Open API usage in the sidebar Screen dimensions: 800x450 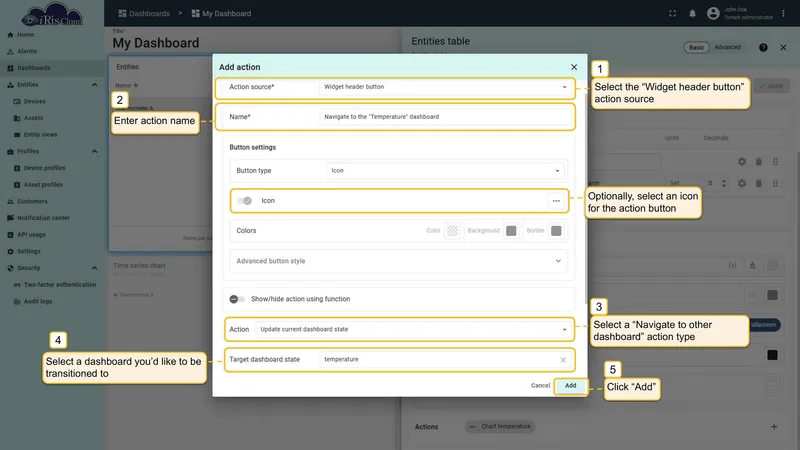31,235
